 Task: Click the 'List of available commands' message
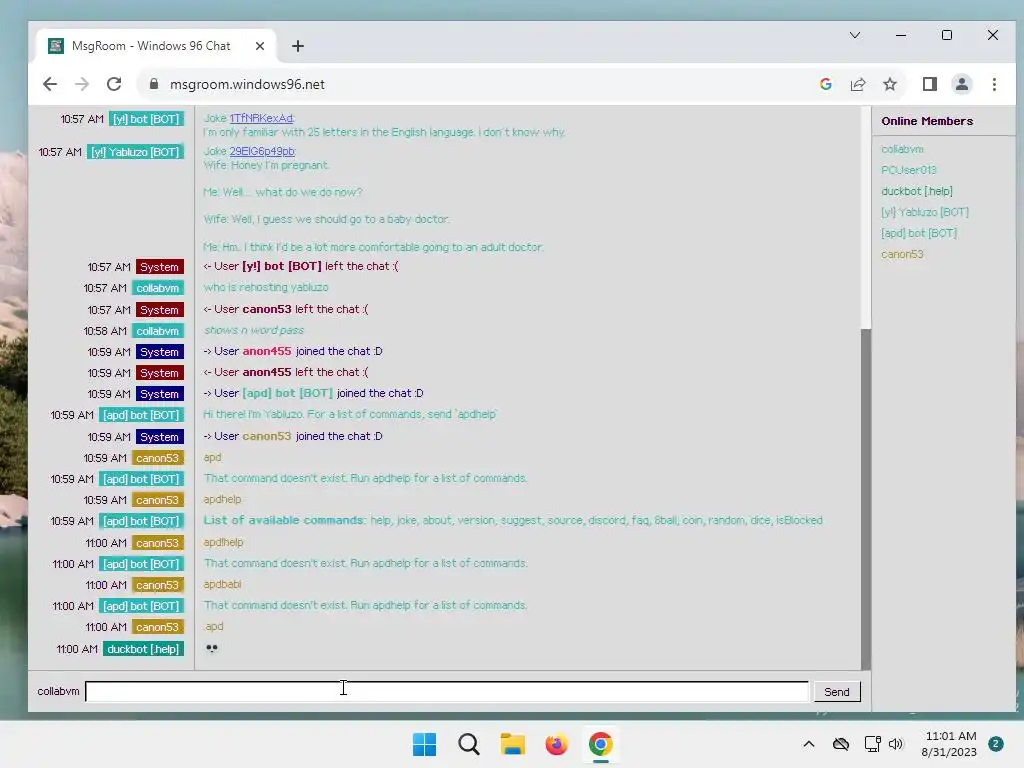pyautogui.click(x=513, y=520)
